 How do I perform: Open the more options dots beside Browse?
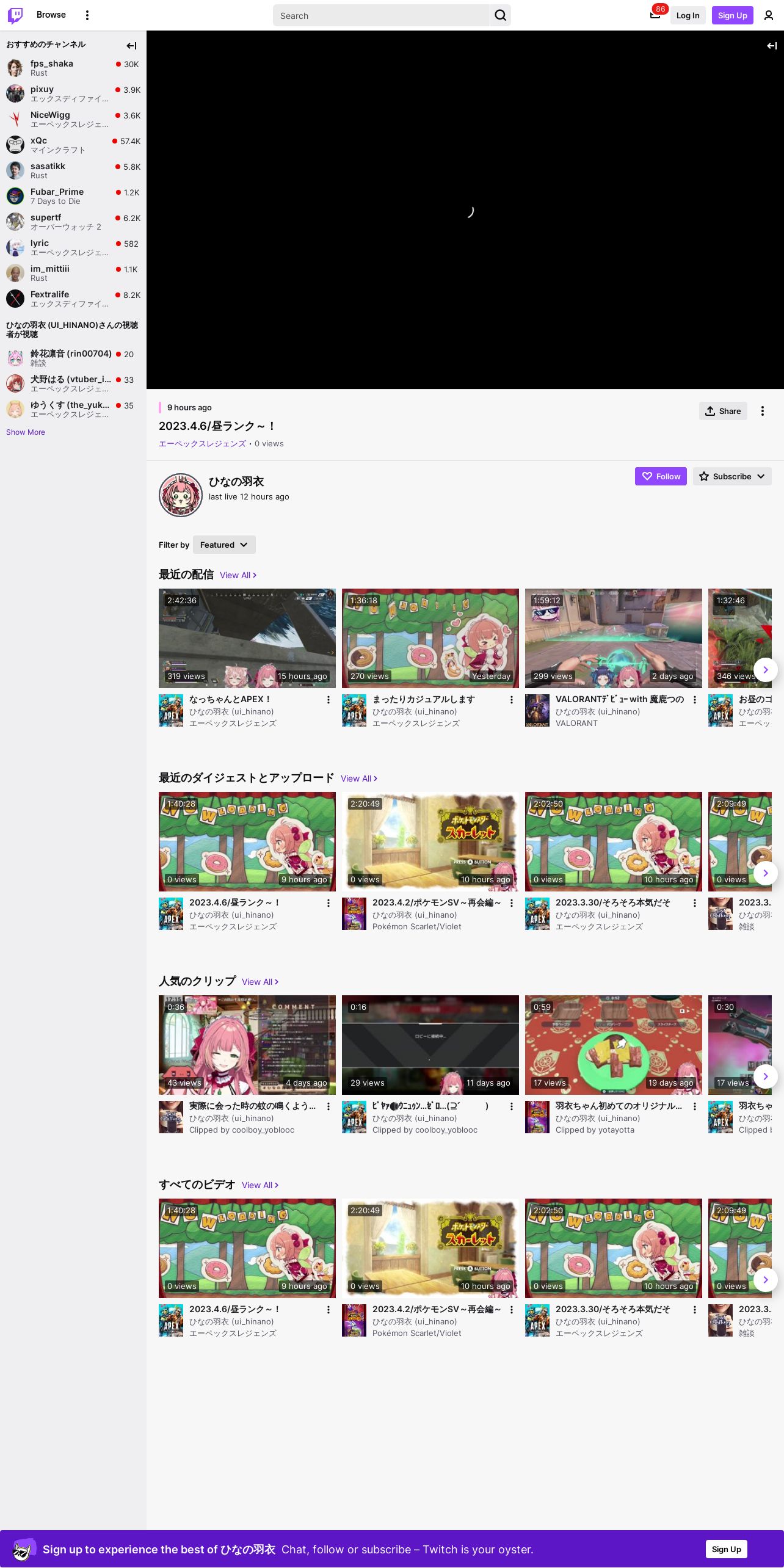click(x=87, y=15)
